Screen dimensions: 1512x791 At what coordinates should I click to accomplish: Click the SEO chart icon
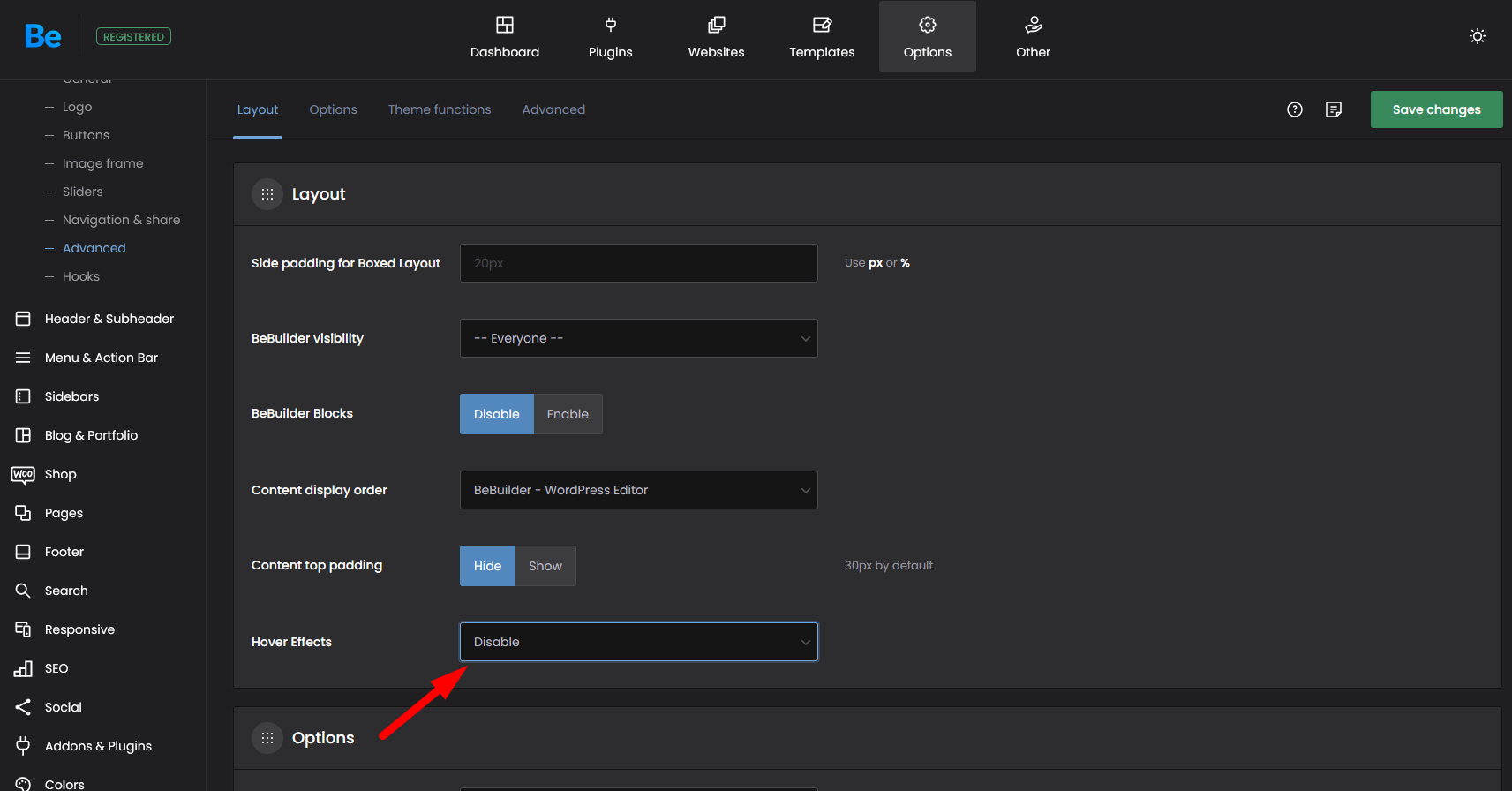pos(23,668)
